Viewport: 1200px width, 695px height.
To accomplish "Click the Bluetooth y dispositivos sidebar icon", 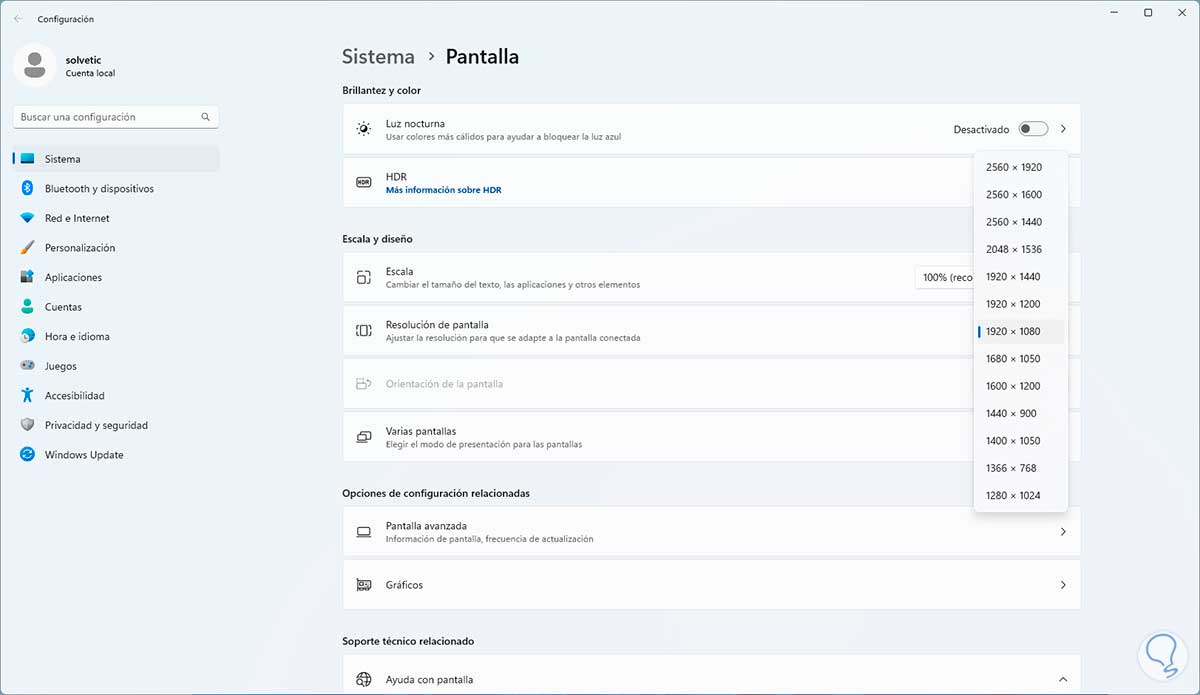I will click(x=27, y=189).
